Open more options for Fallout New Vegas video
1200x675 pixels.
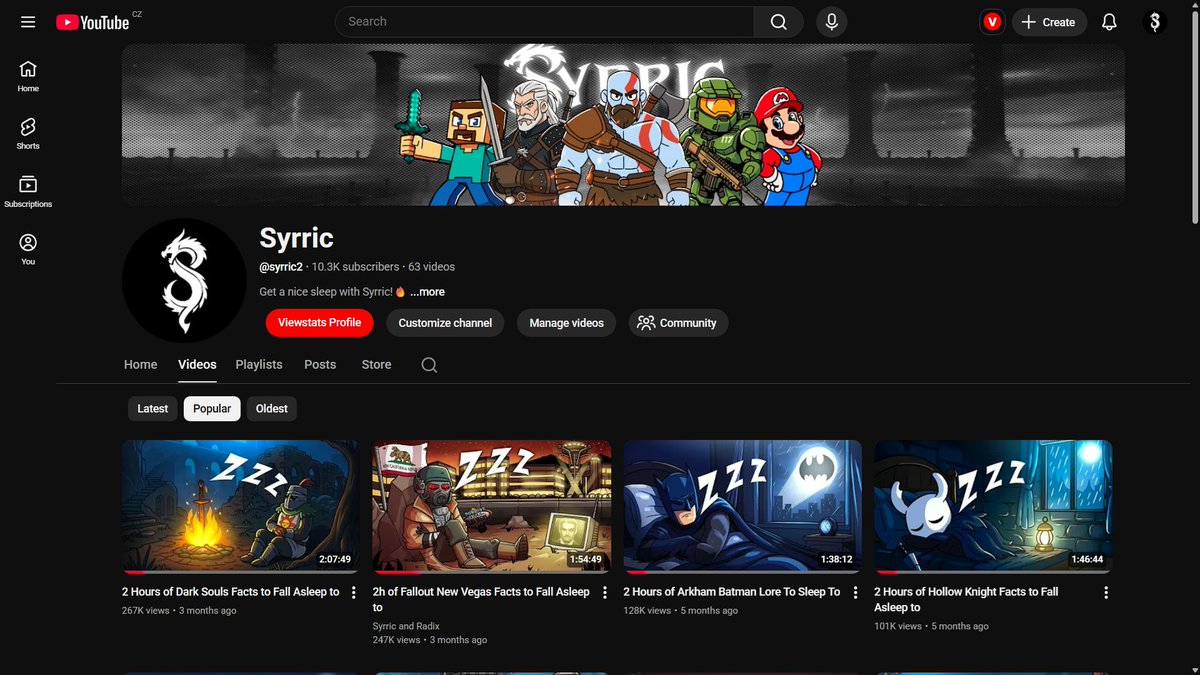click(x=604, y=593)
